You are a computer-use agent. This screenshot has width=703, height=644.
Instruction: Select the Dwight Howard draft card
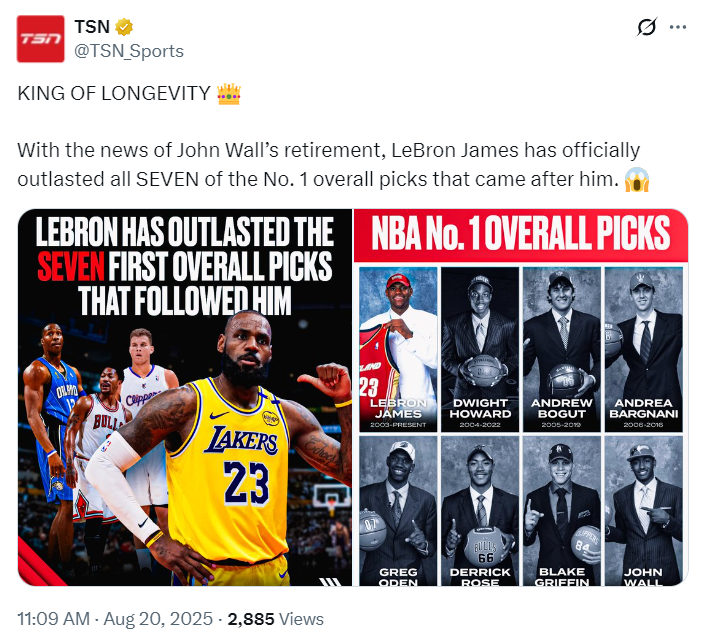click(x=479, y=347)
